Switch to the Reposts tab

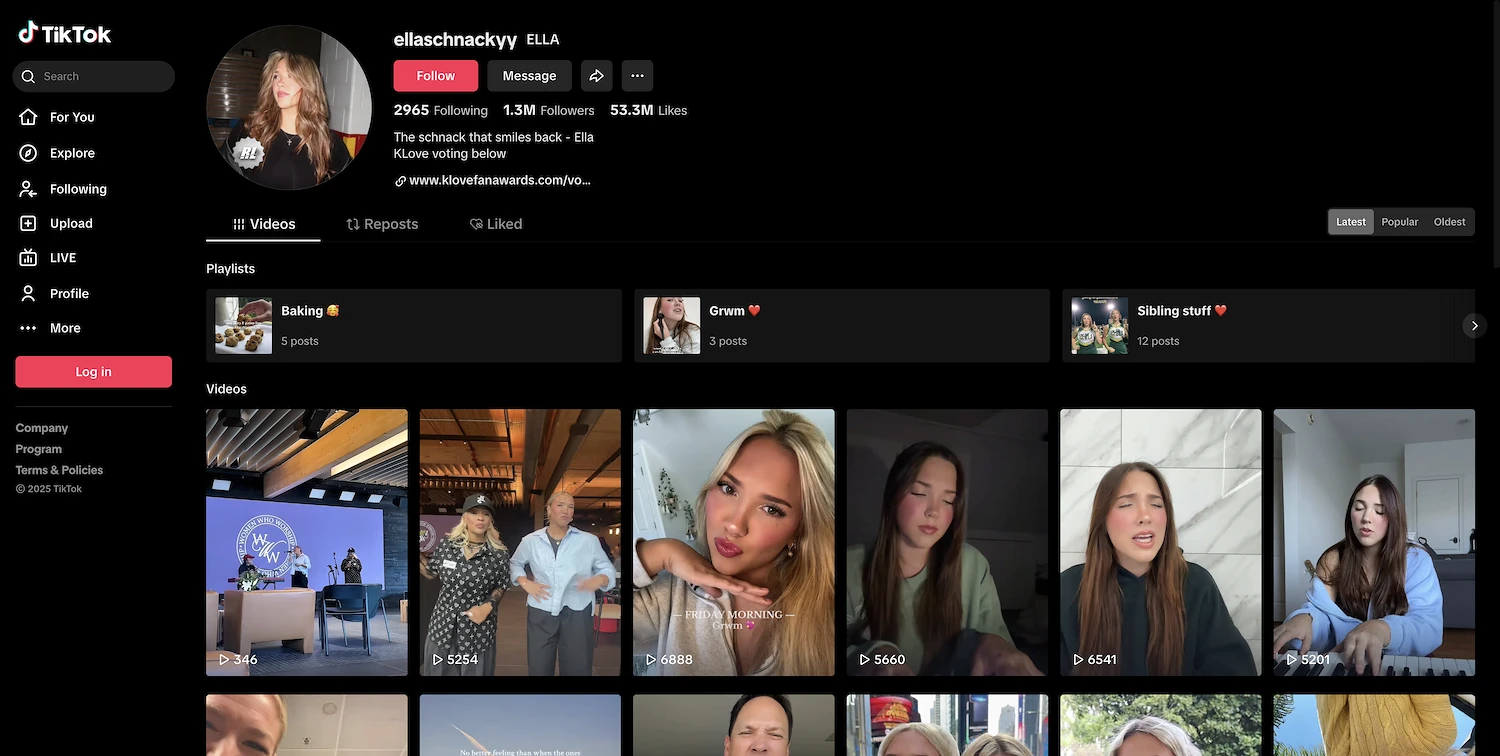[382, 224]
